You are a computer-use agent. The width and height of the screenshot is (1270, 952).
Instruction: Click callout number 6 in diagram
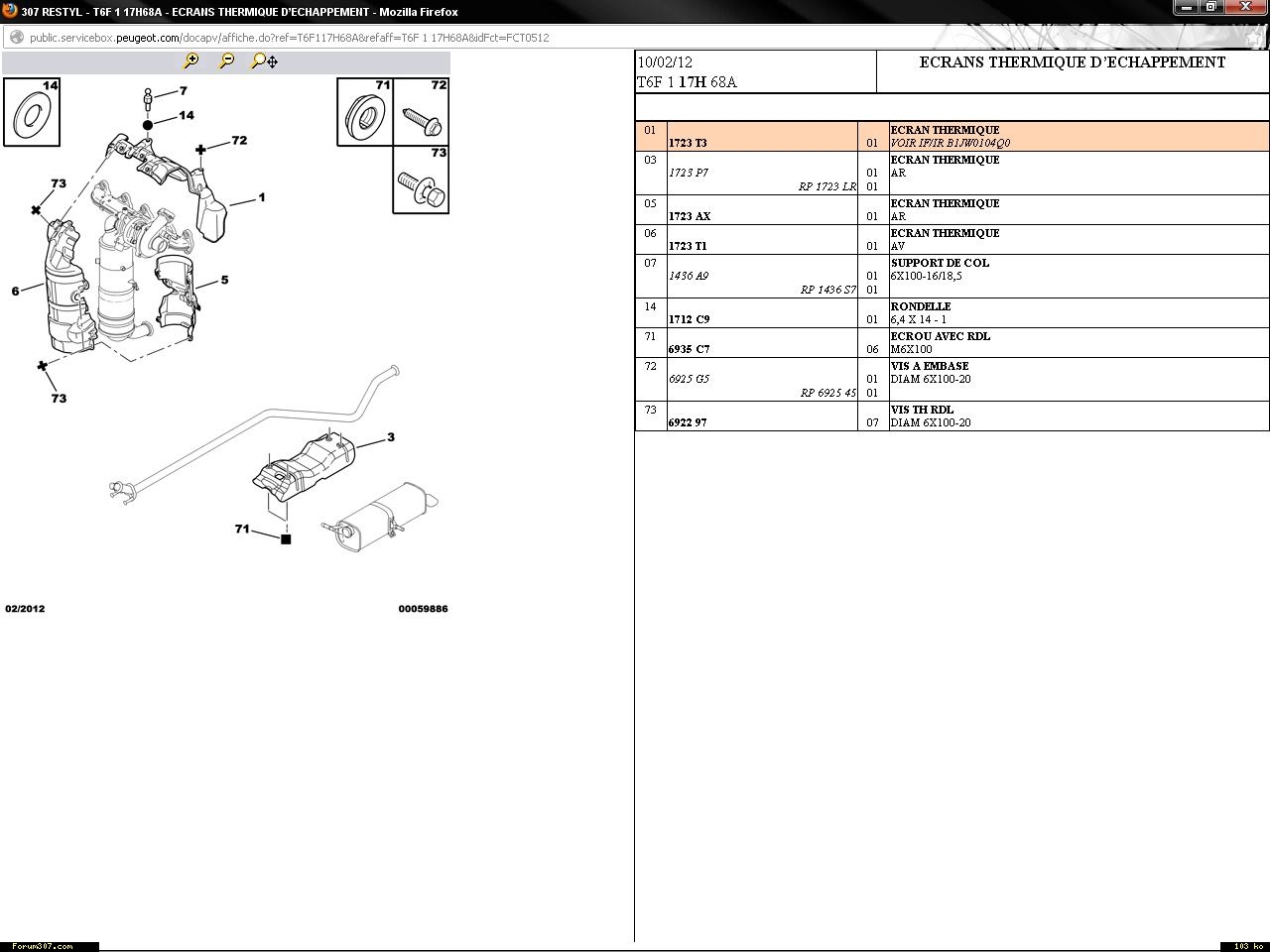pos(16,291)
